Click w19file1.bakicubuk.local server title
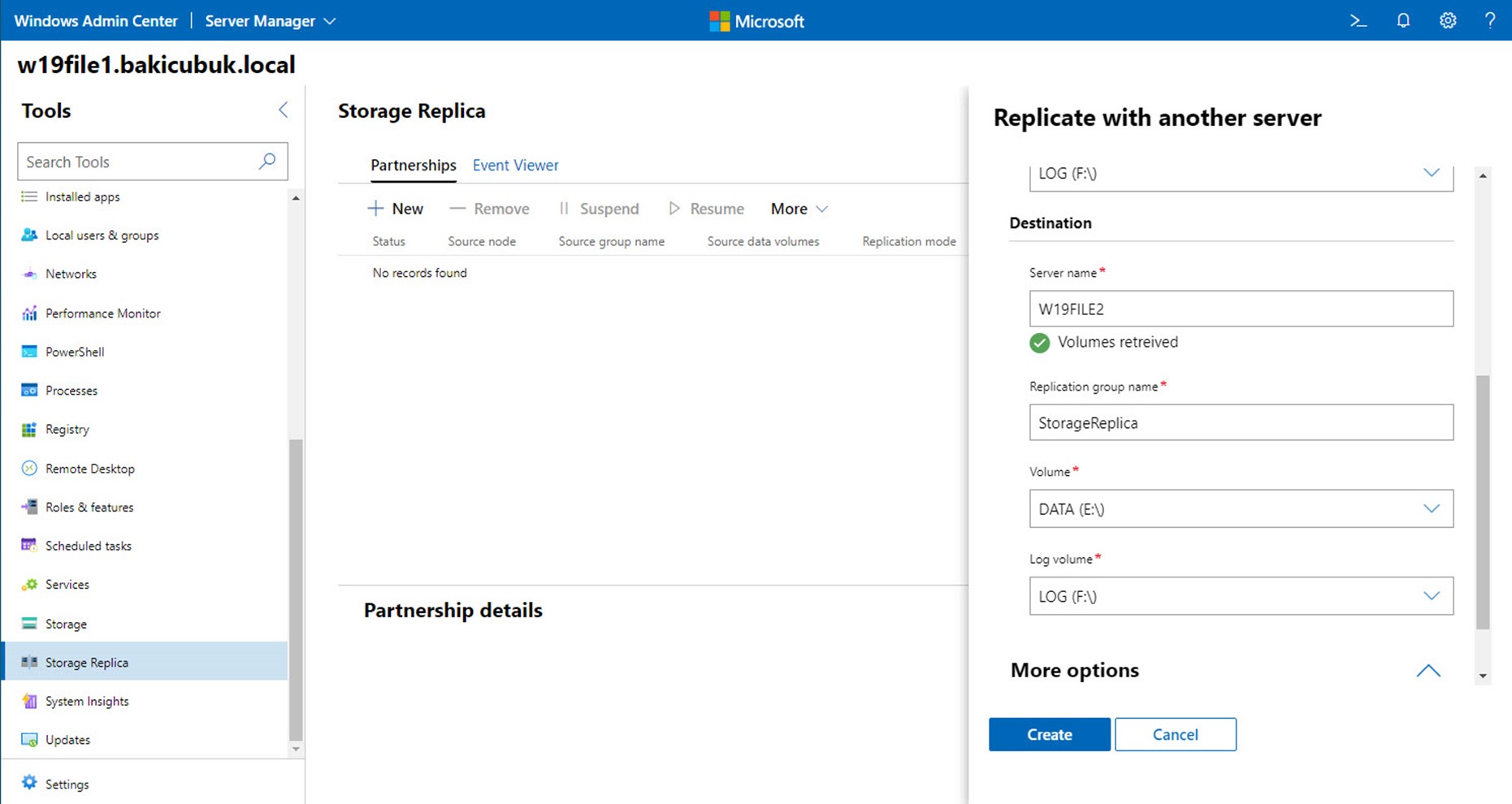 point(156,64)
